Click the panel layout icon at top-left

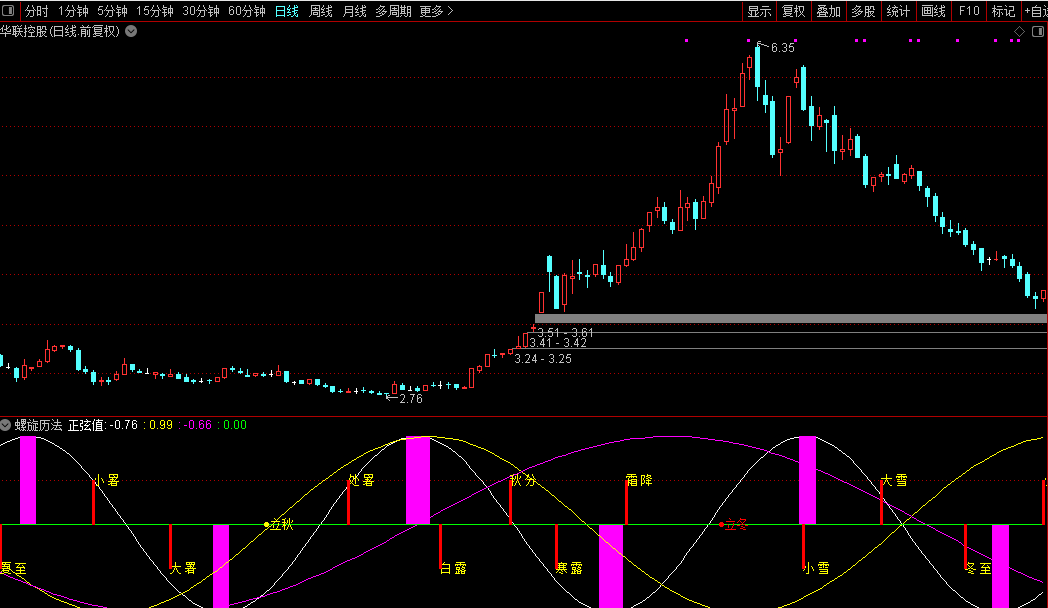point(8,11)
